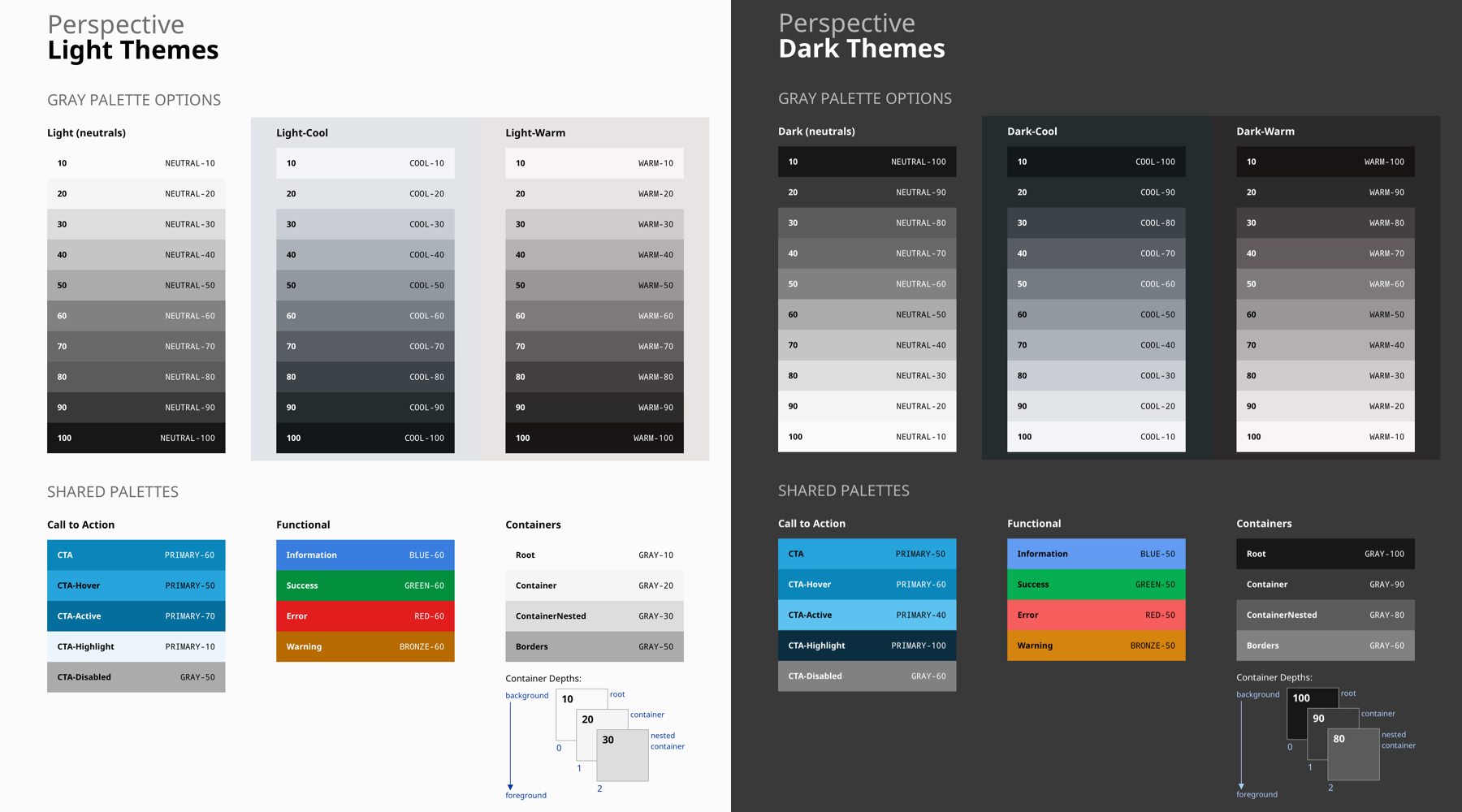Click the Warning BRONZE-50 swatch
The height and width of the screenshot is (812, 1462).
[1096, 646]
